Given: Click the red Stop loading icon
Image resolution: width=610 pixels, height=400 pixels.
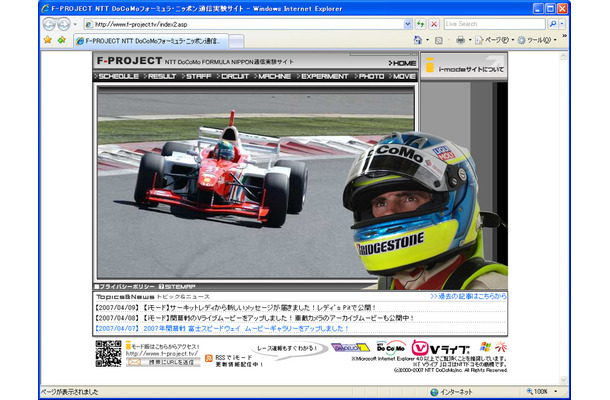Looking at the screenshot, I should pyautogui.click(x=434, y=24).
